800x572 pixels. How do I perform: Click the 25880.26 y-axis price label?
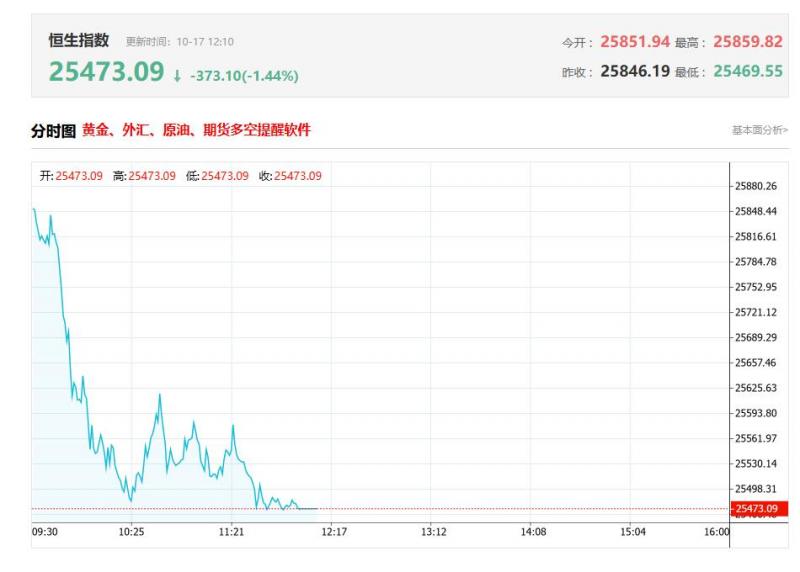756,186
